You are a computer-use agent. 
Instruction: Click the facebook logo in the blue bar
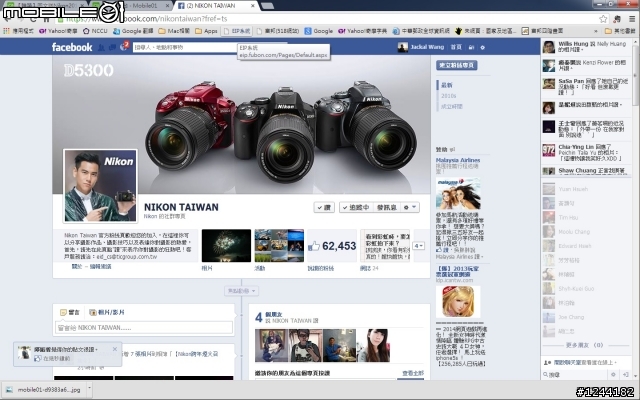click(x=72, y=47)
